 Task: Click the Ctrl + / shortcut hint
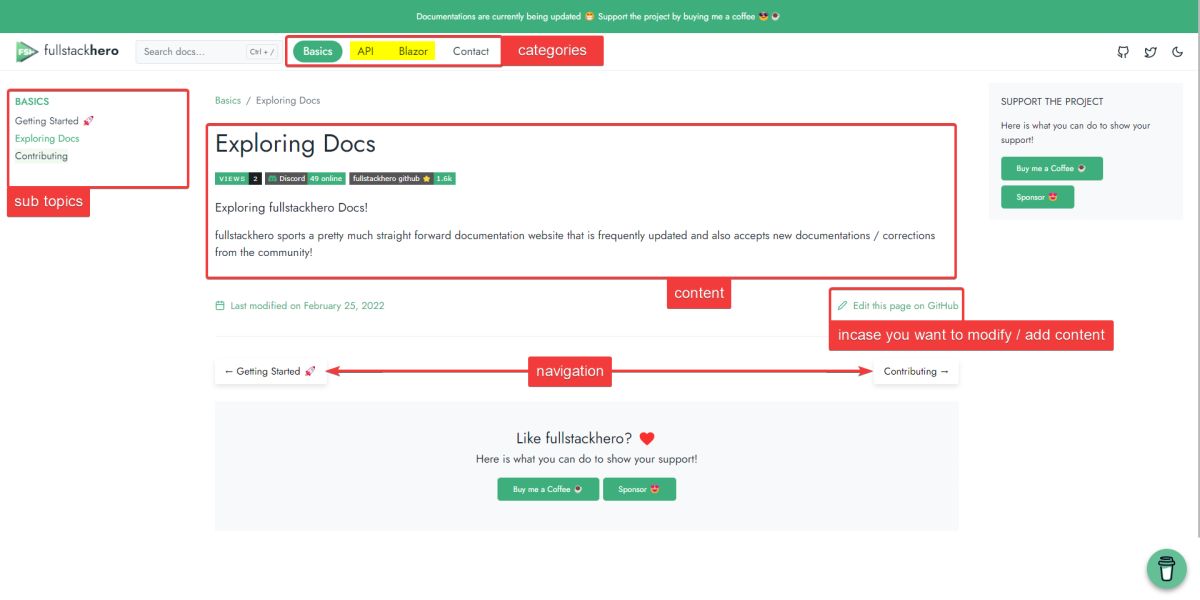261,52
